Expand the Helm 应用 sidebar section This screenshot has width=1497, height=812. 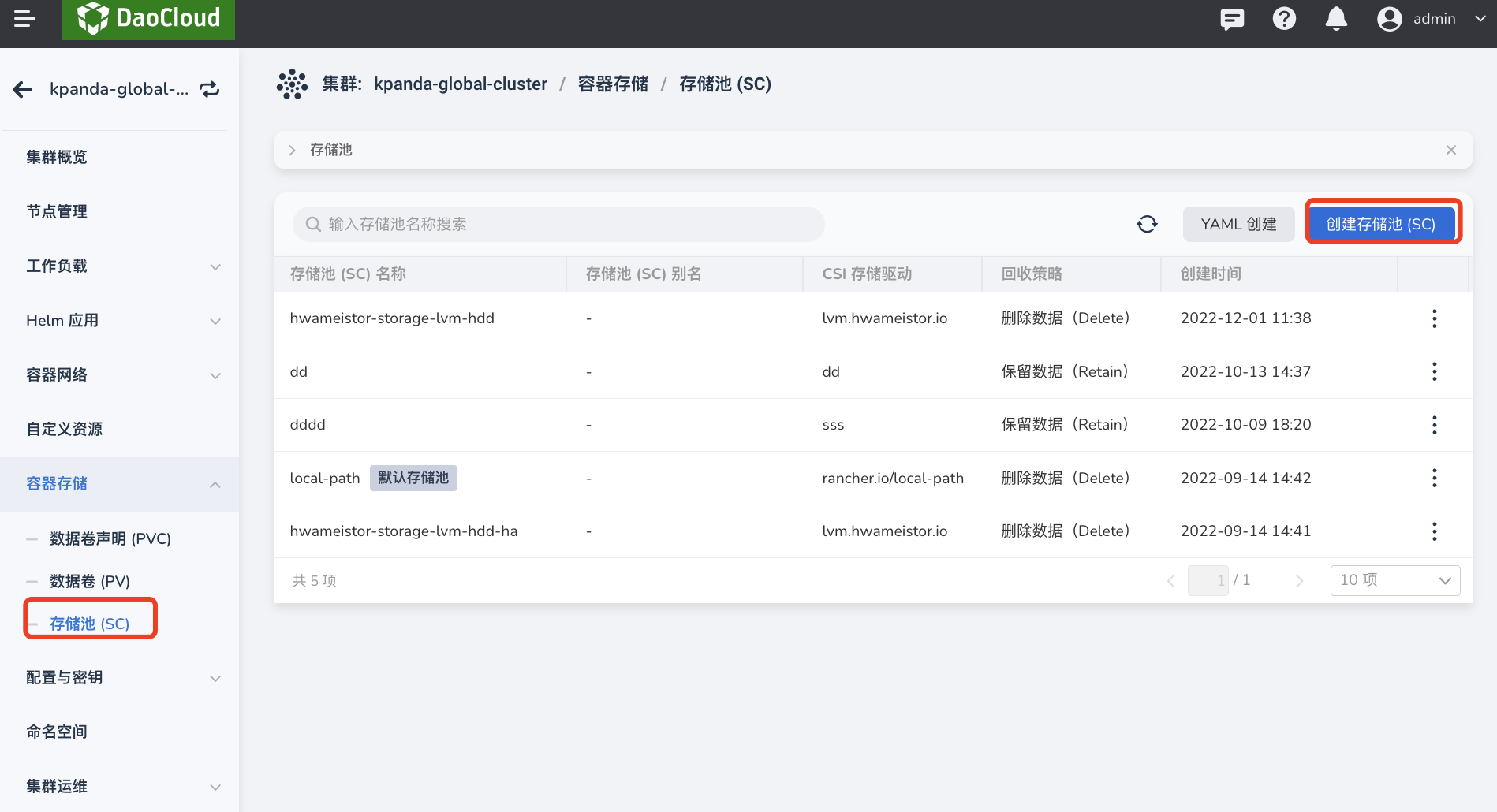120,321
